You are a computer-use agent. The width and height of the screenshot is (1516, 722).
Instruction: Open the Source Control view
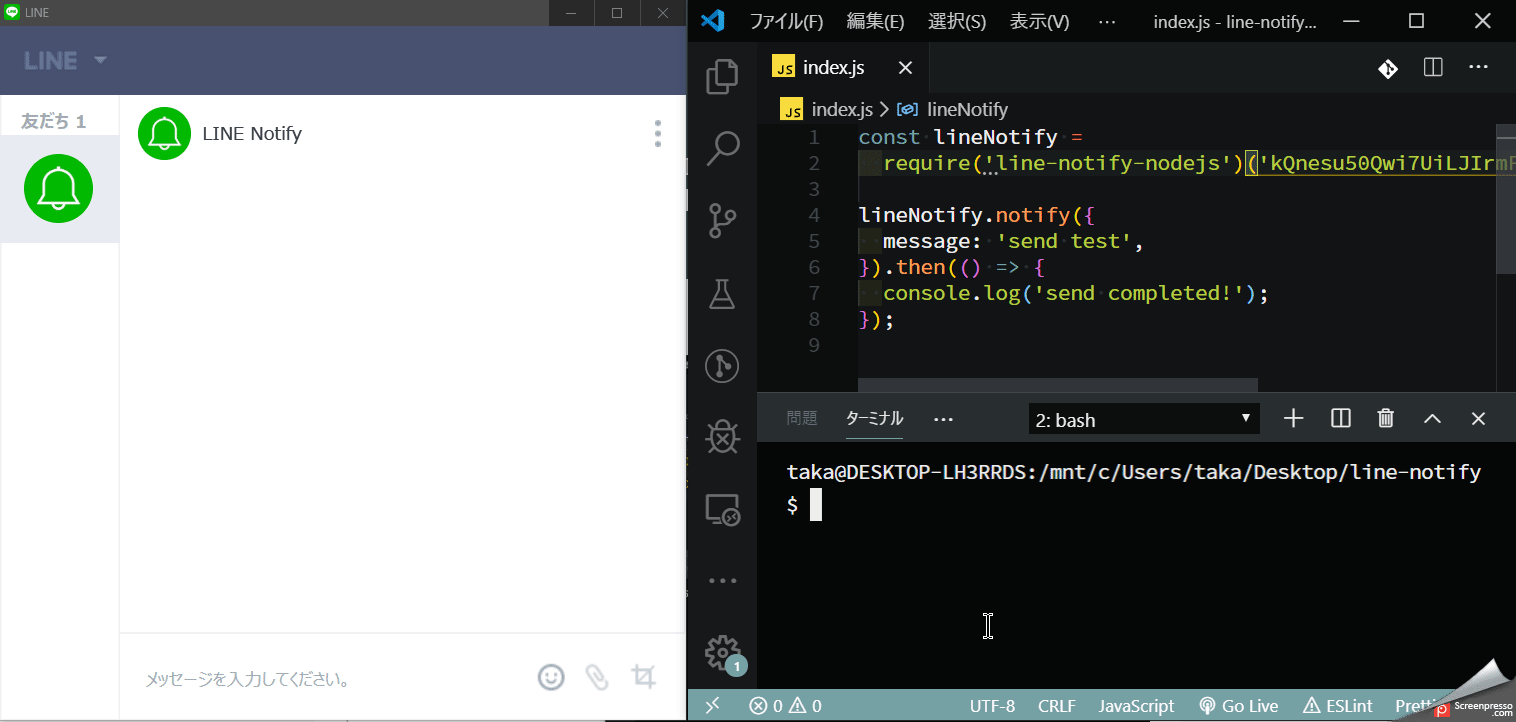(722, 220)
